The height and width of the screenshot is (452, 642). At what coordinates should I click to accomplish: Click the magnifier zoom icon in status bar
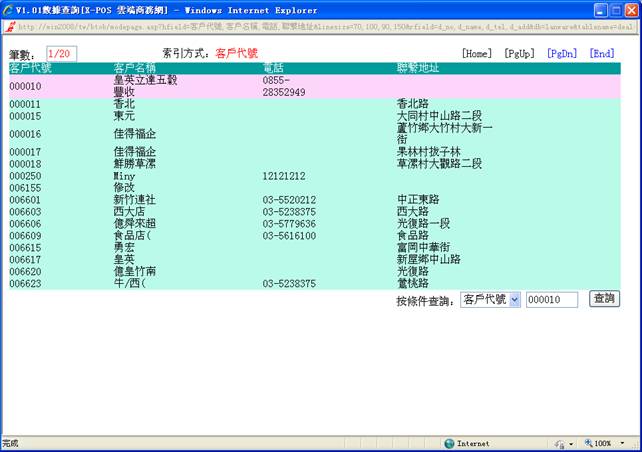point(586,443)
